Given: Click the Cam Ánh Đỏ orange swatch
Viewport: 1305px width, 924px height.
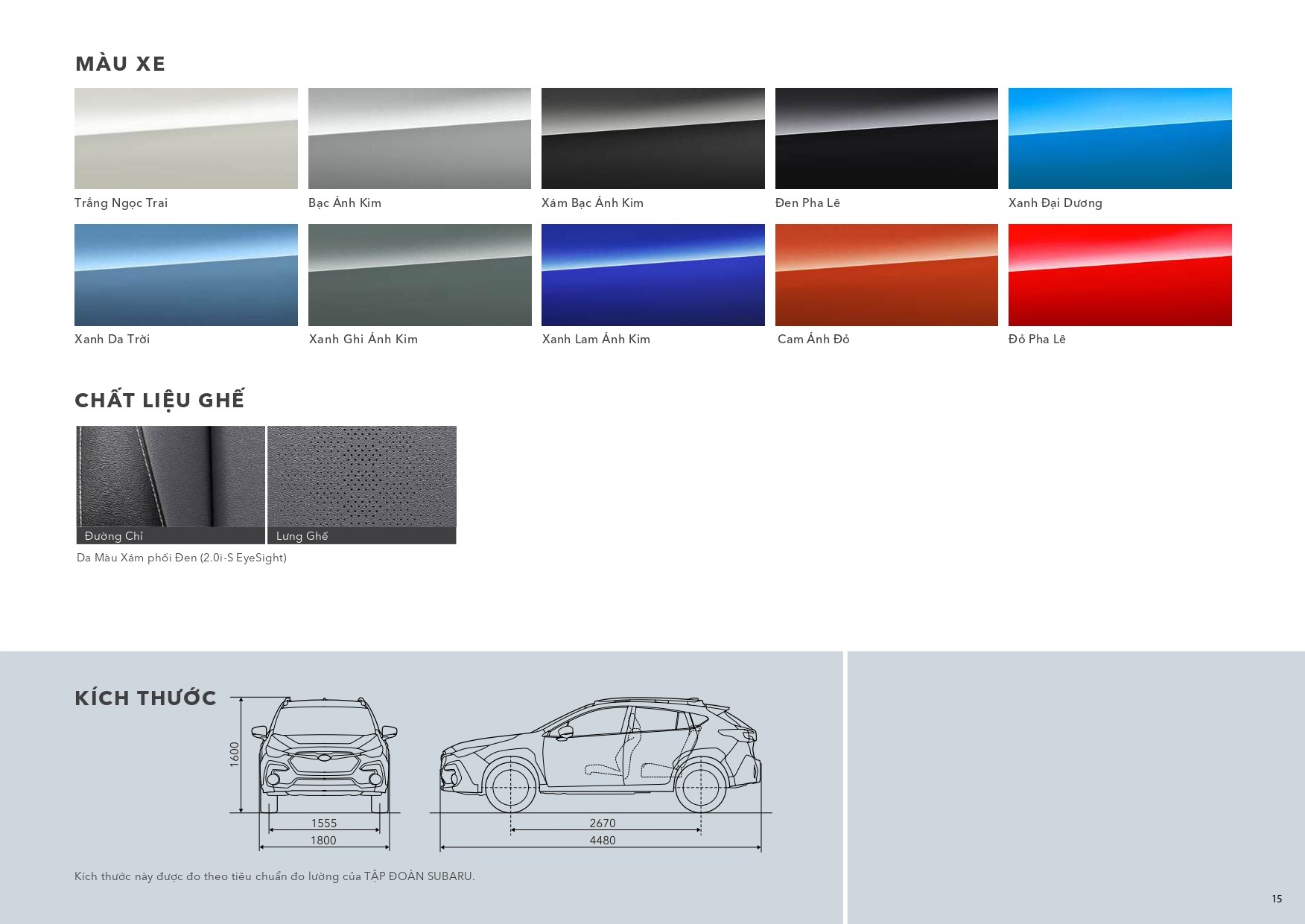Looking at the screenshot, I should [886, 275].
